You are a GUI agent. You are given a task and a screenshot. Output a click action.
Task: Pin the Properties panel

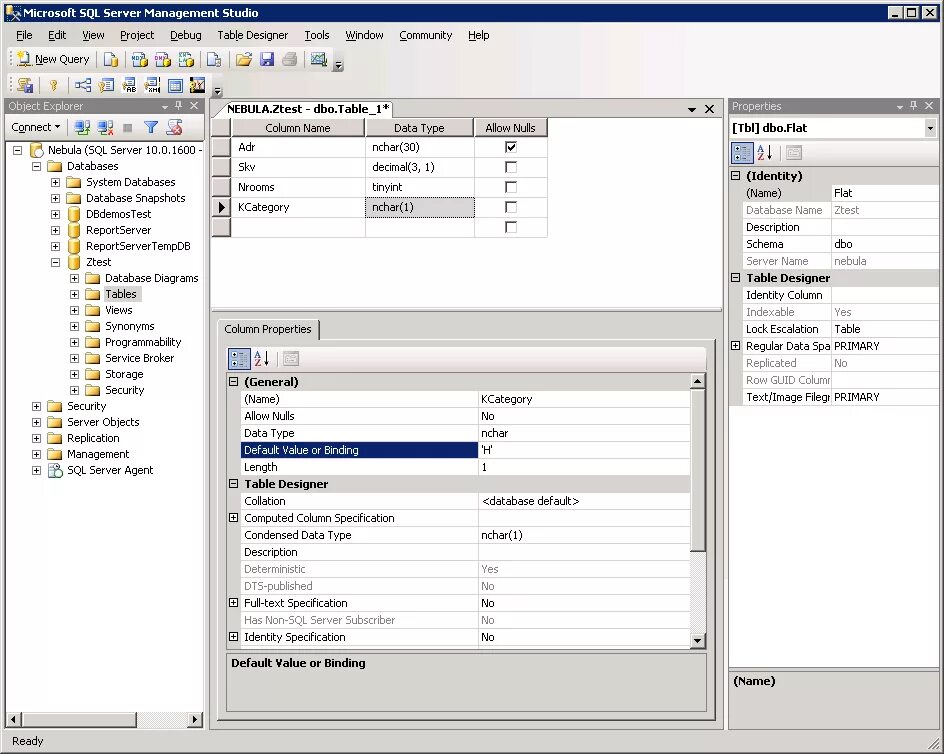[914, 105]
